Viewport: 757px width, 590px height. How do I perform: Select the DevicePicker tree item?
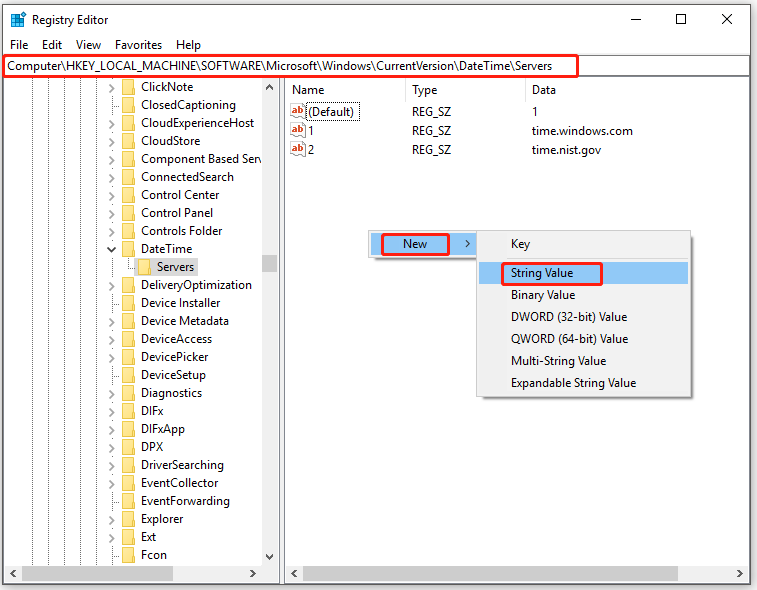pyautogui.click(x=174, y=357)
